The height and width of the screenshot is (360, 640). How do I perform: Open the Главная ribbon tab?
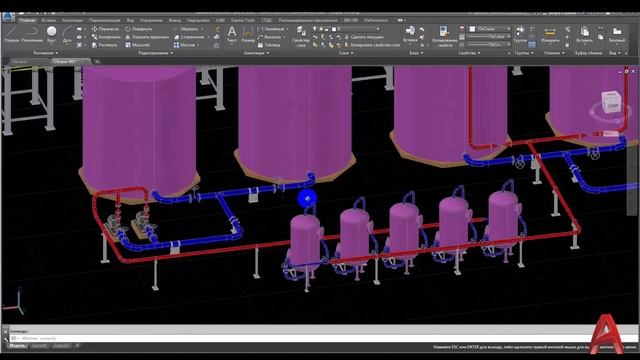(27, 20)
